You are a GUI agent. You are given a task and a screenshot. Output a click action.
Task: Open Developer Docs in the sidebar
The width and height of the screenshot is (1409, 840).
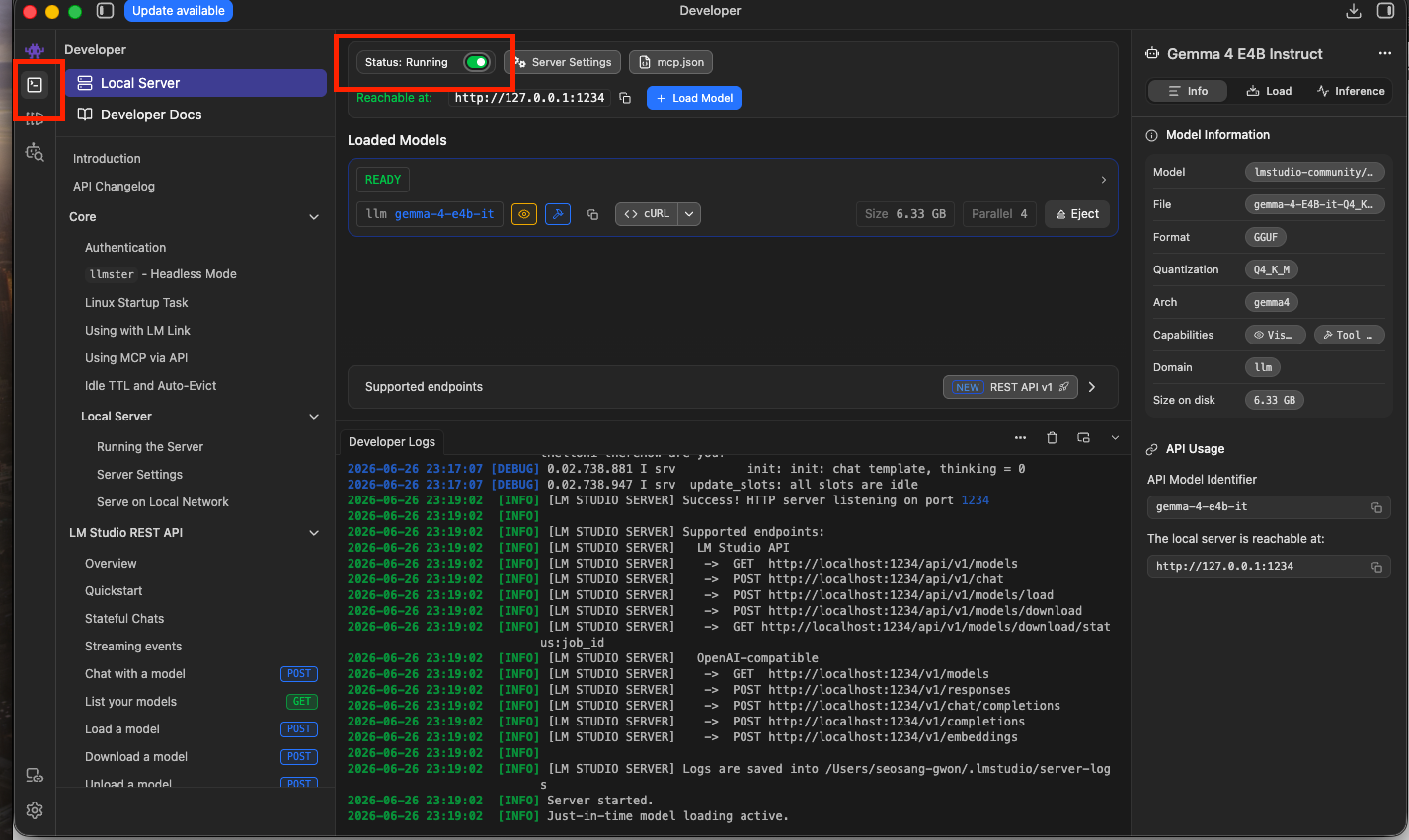pos(196,115)
